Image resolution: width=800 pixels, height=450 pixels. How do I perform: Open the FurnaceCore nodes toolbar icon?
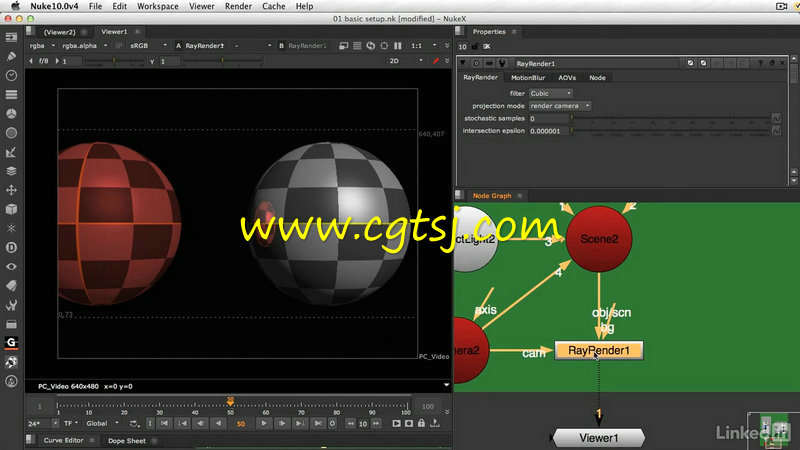coord(11,362)
